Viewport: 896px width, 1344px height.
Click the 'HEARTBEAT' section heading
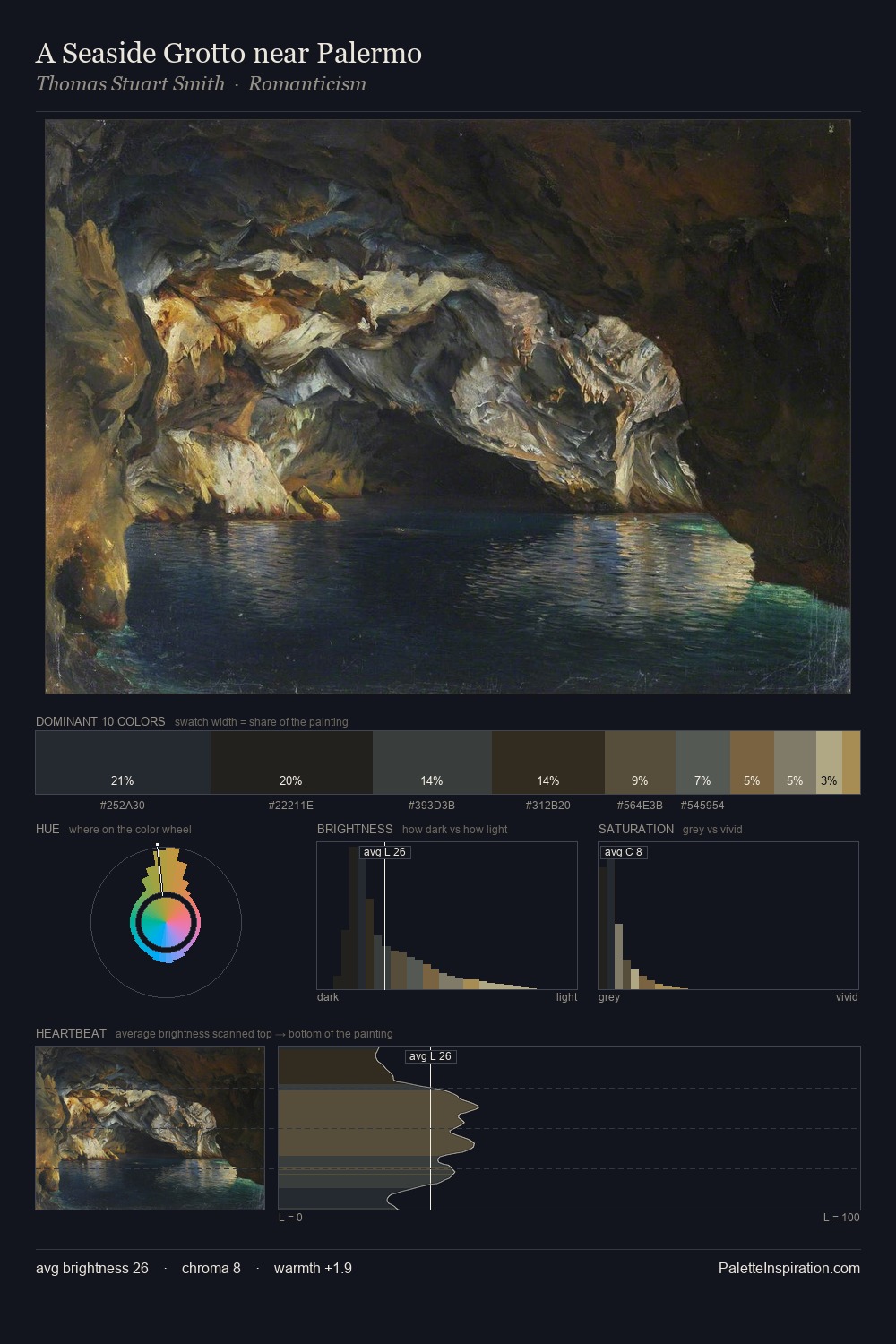71,1033
